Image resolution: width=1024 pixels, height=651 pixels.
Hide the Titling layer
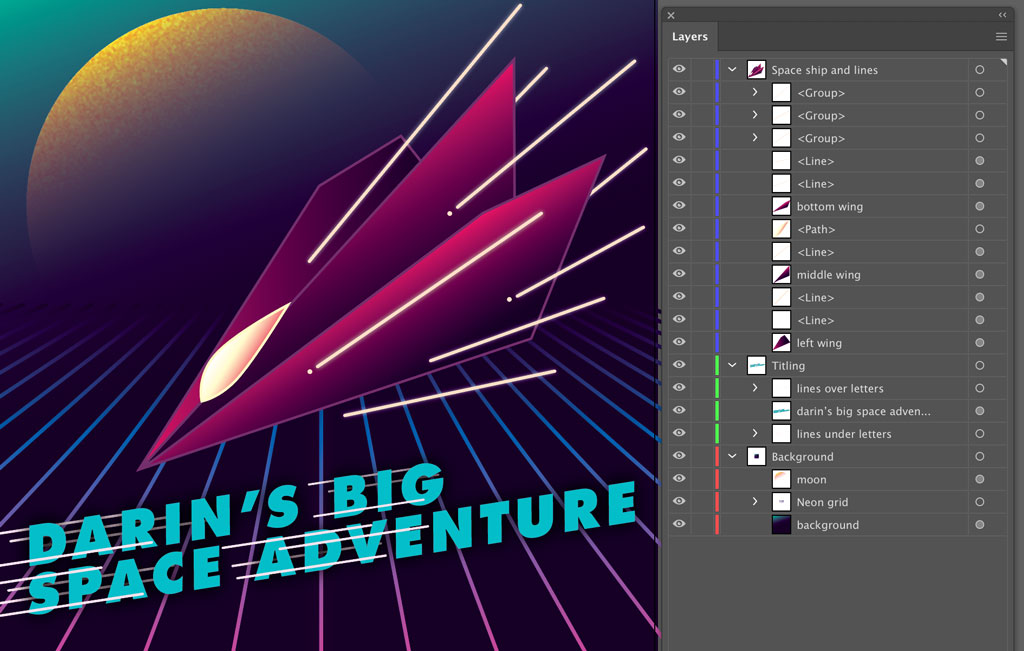pos(679,365)
